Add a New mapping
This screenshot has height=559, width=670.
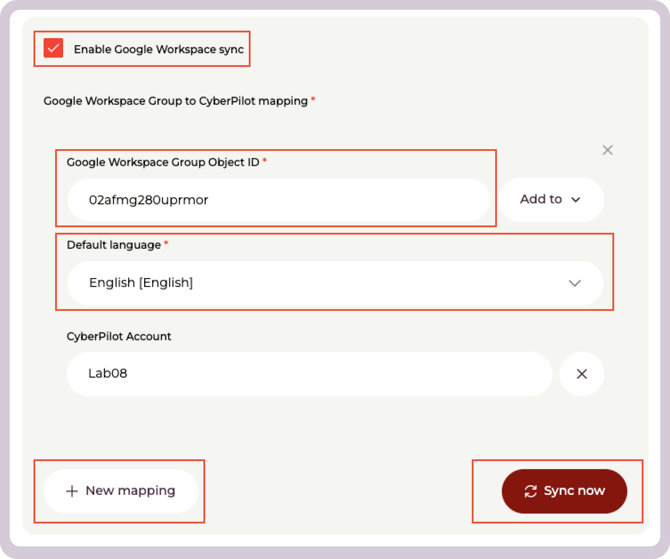point(121,491)
